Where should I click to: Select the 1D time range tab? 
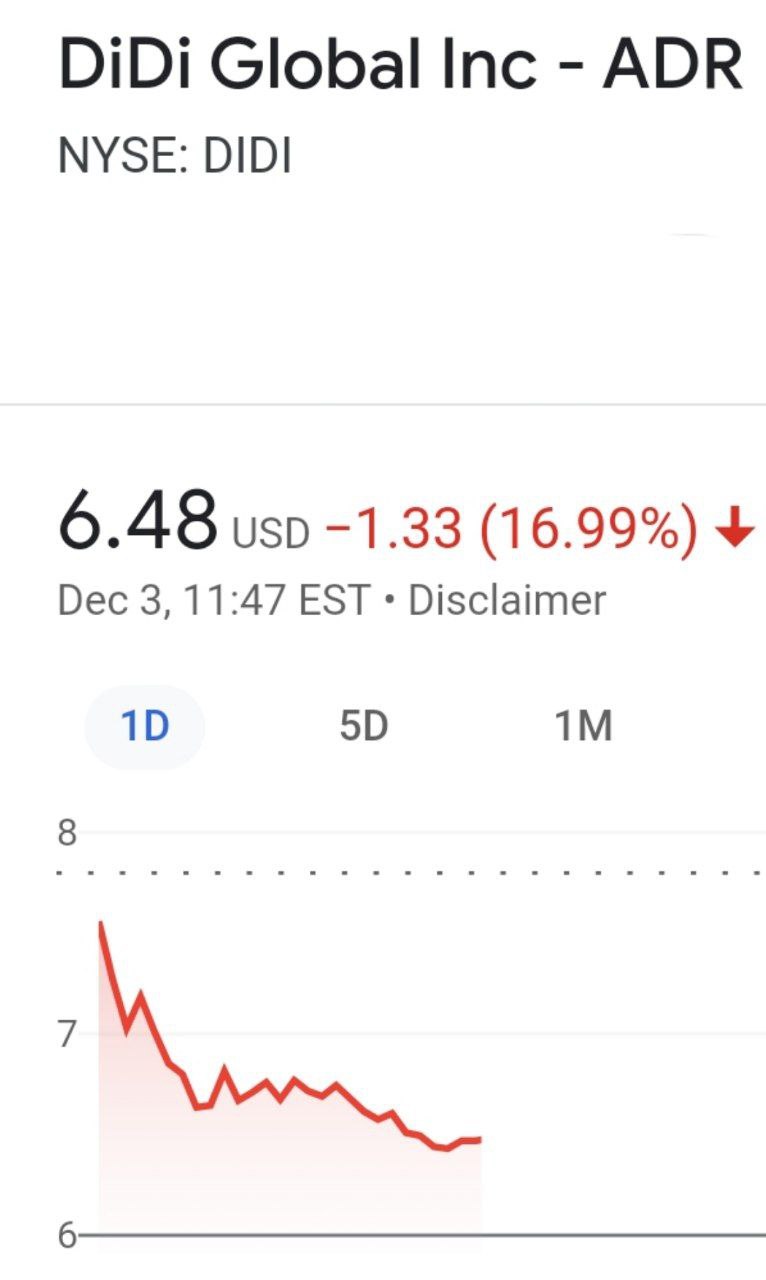144,727
